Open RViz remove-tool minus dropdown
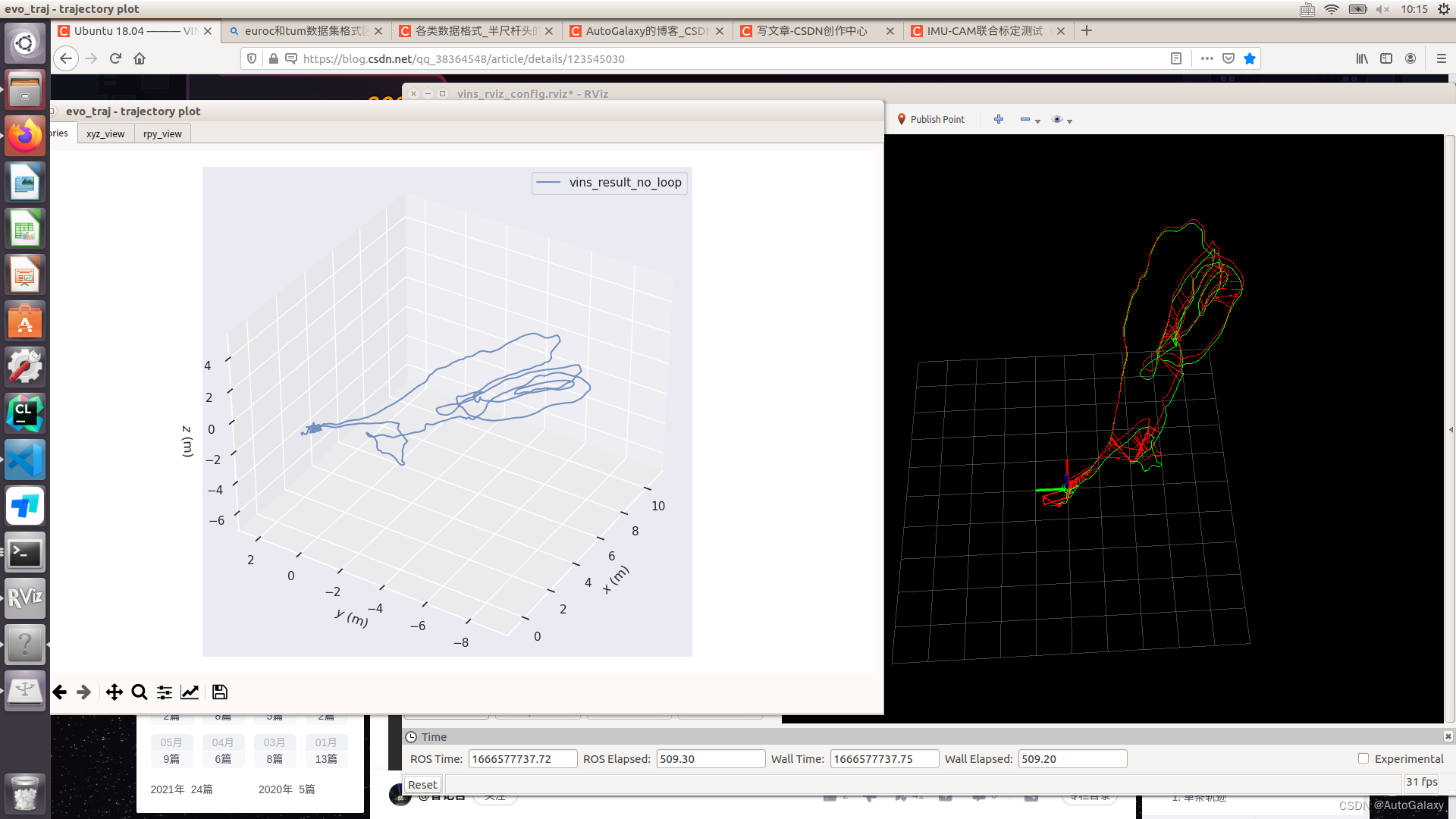Screen dimensions: 1456x819 (x=1030, y=120)
